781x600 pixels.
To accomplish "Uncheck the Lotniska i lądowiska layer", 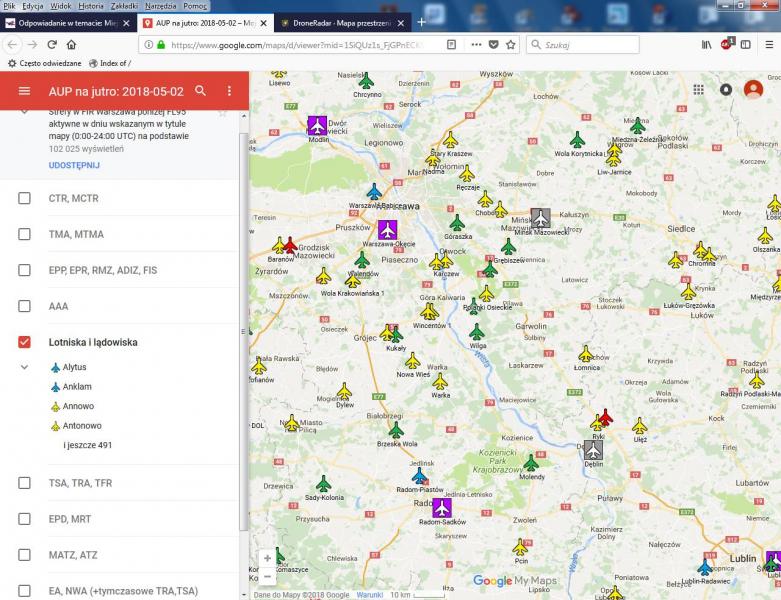I will coord(25,342).
